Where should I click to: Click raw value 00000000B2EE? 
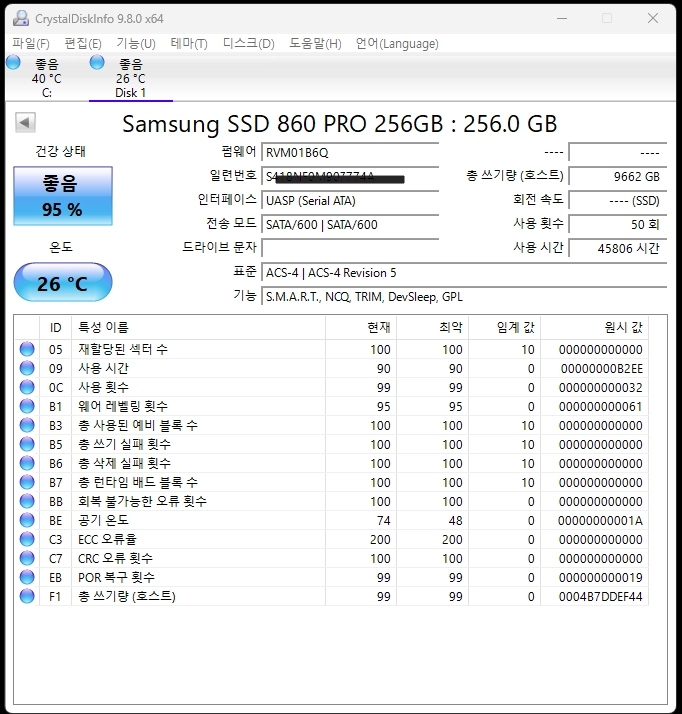coord(601,368)
